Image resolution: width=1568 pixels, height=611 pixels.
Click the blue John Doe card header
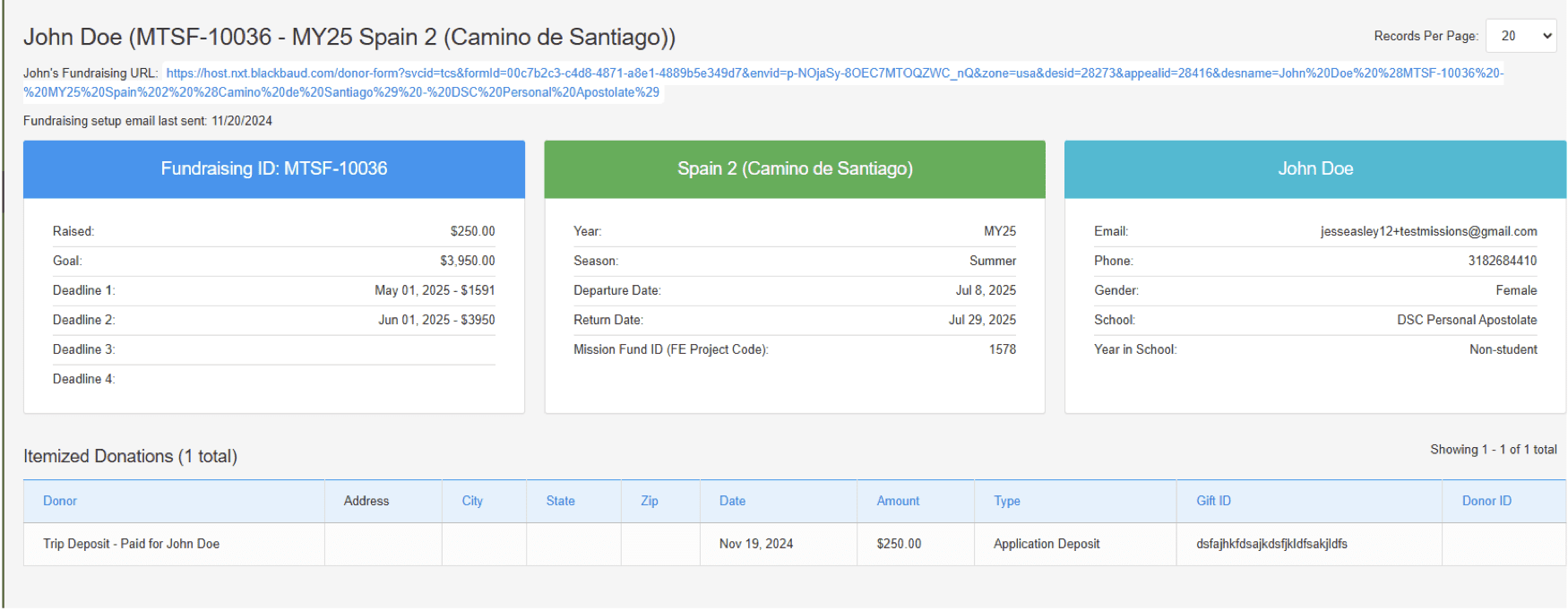tap(1314, 168)
